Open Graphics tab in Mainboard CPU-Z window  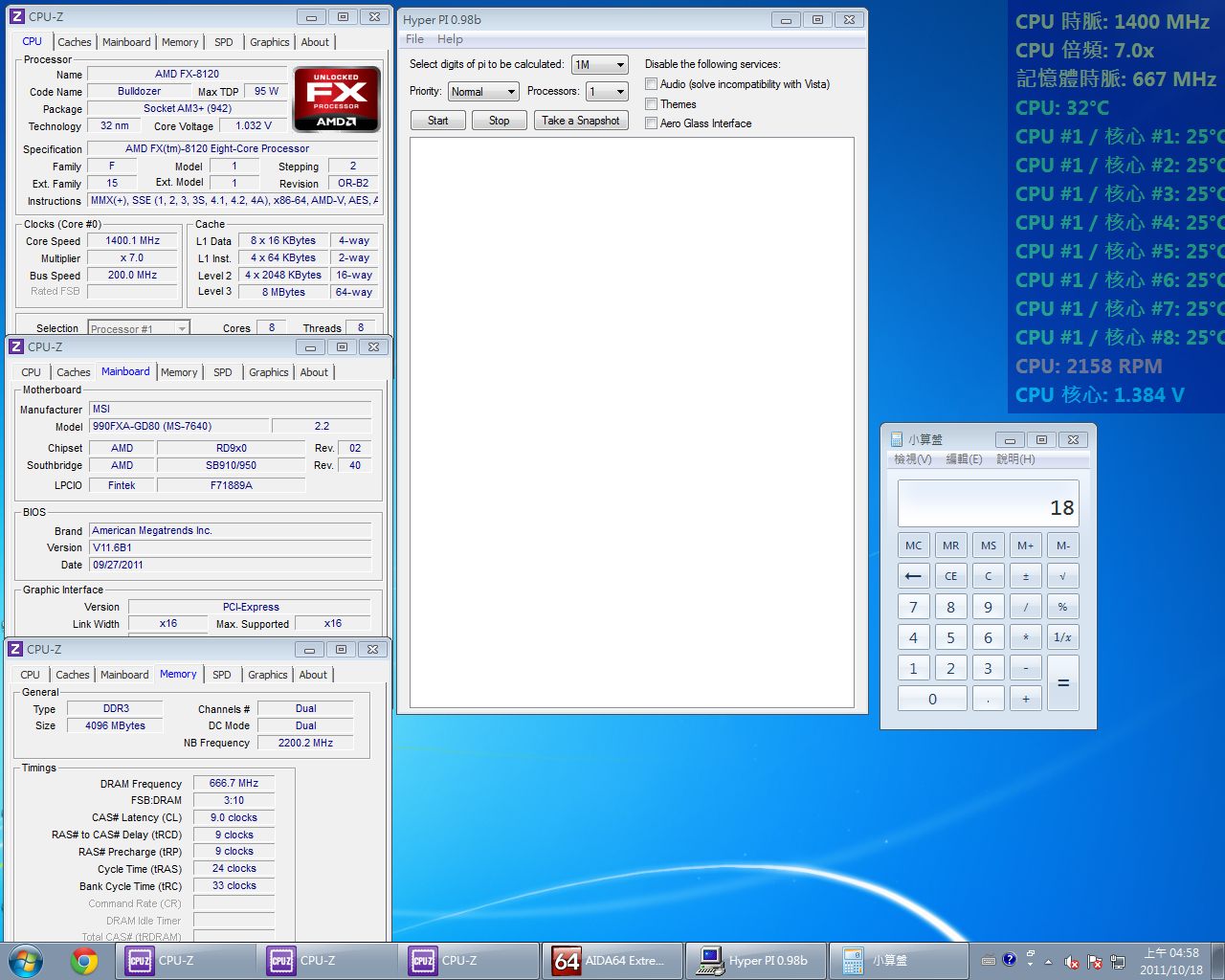[x=268, y=372]
